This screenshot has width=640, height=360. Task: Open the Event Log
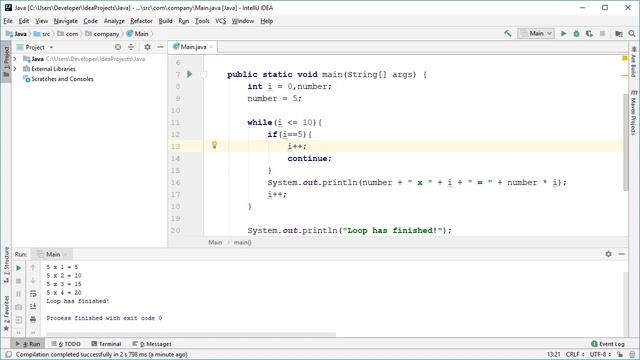[608, 344]
